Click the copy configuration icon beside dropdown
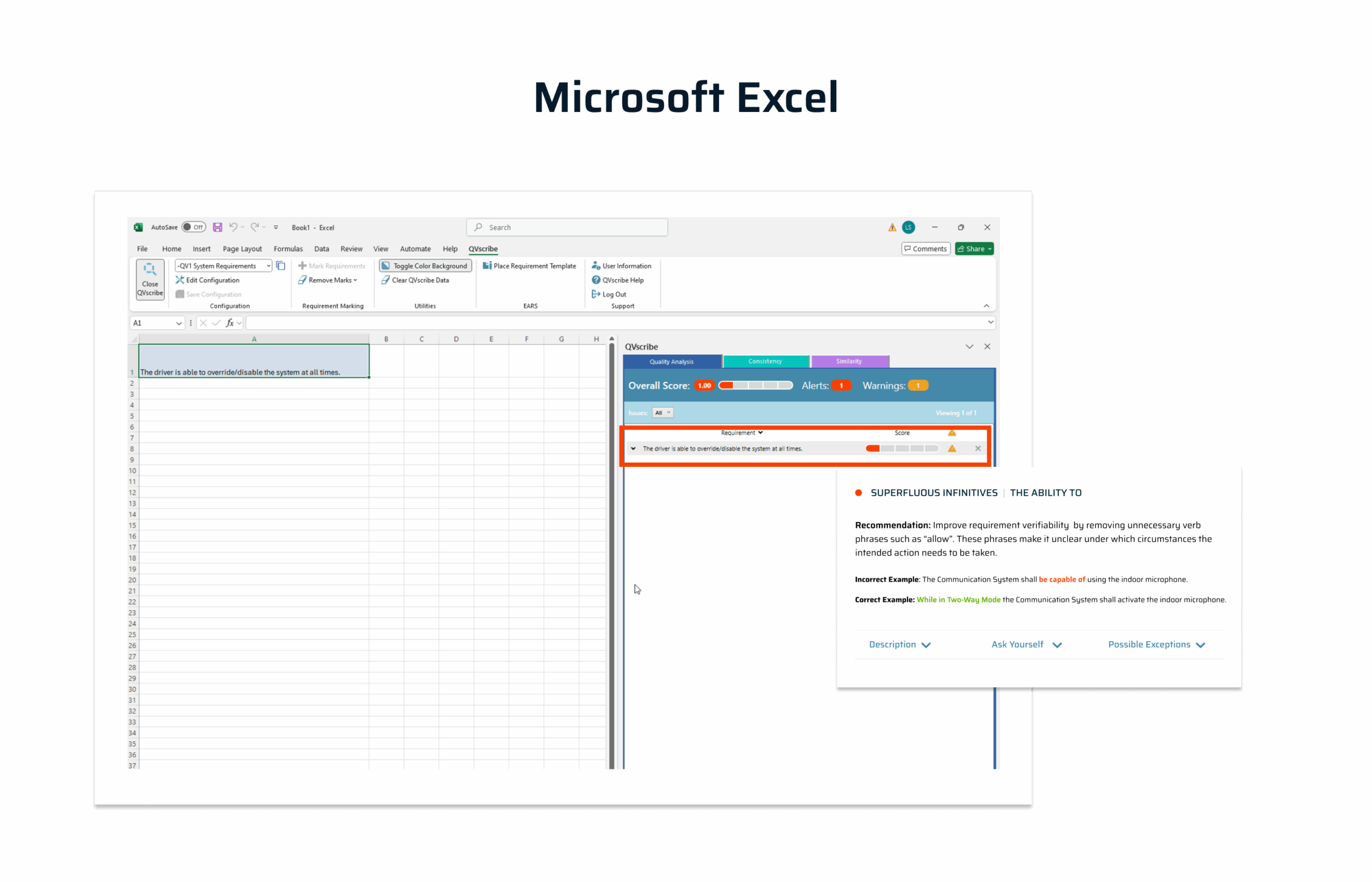 coord(281,266)
